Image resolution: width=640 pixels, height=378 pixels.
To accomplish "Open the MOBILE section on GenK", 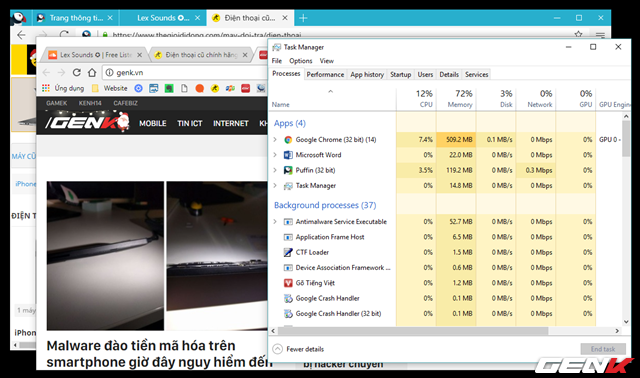I will 153,123.
